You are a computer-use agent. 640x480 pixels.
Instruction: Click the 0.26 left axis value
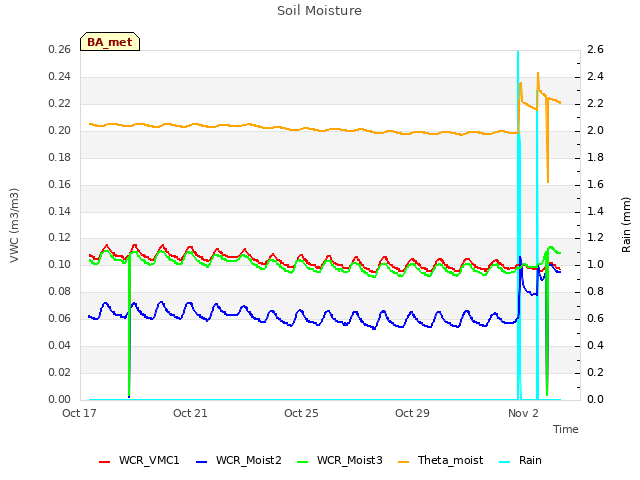60,50
